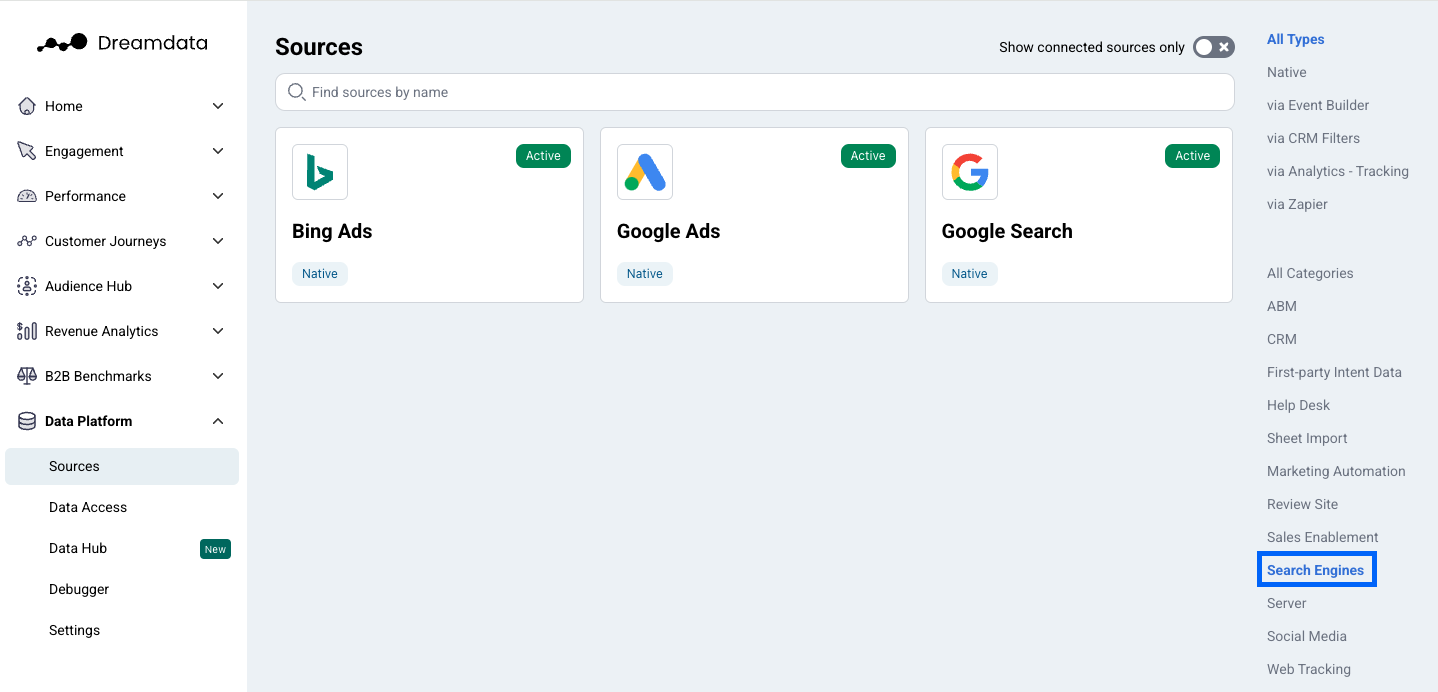Click the Audience Hub person icon
The image size is (1438, 692).
point(27,286)
